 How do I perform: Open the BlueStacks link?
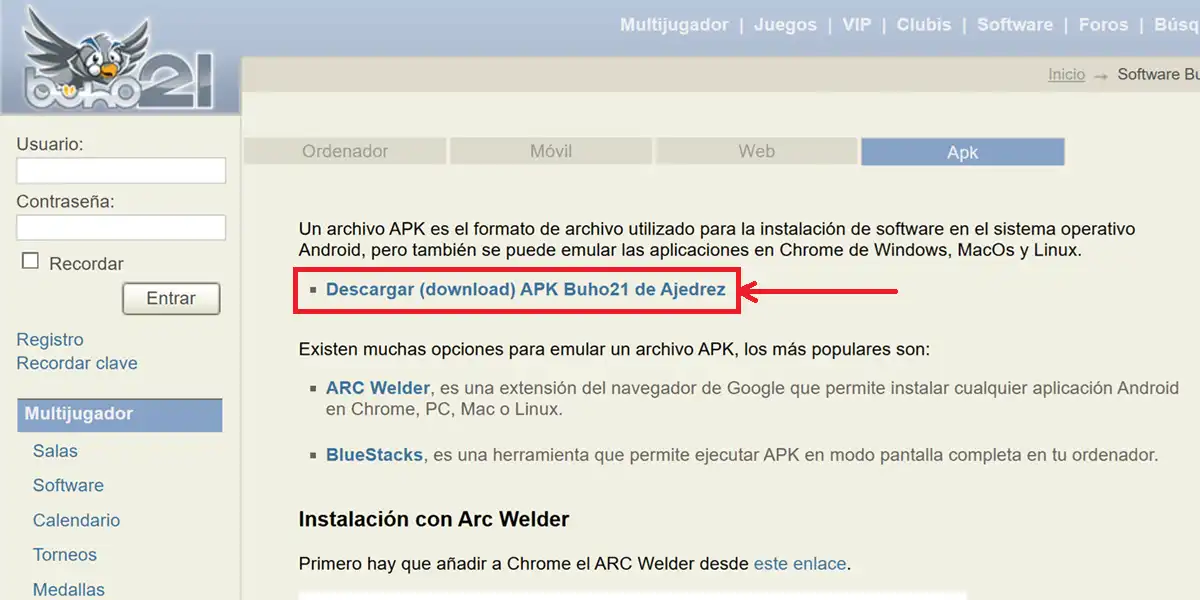coord(374,455)
